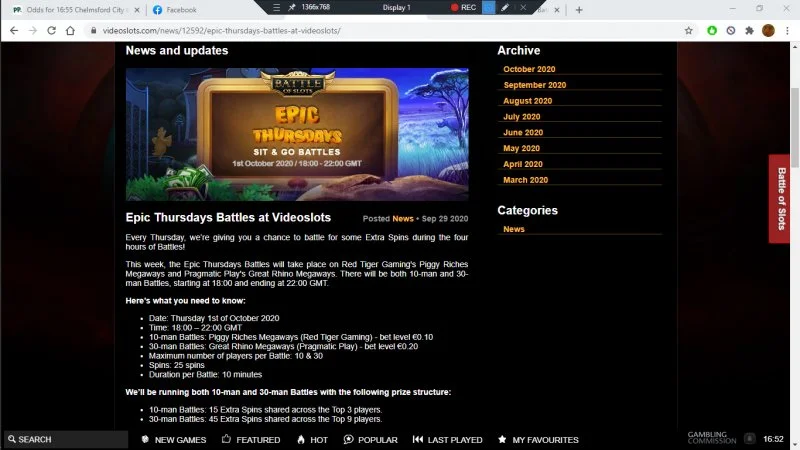Click the browser forward arrow

click(x=33, y=31)
